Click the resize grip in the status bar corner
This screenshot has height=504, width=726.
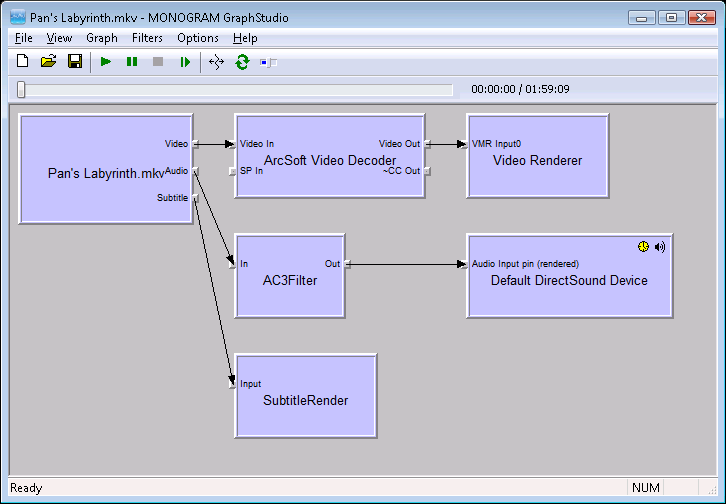click(x=713, y=489)
